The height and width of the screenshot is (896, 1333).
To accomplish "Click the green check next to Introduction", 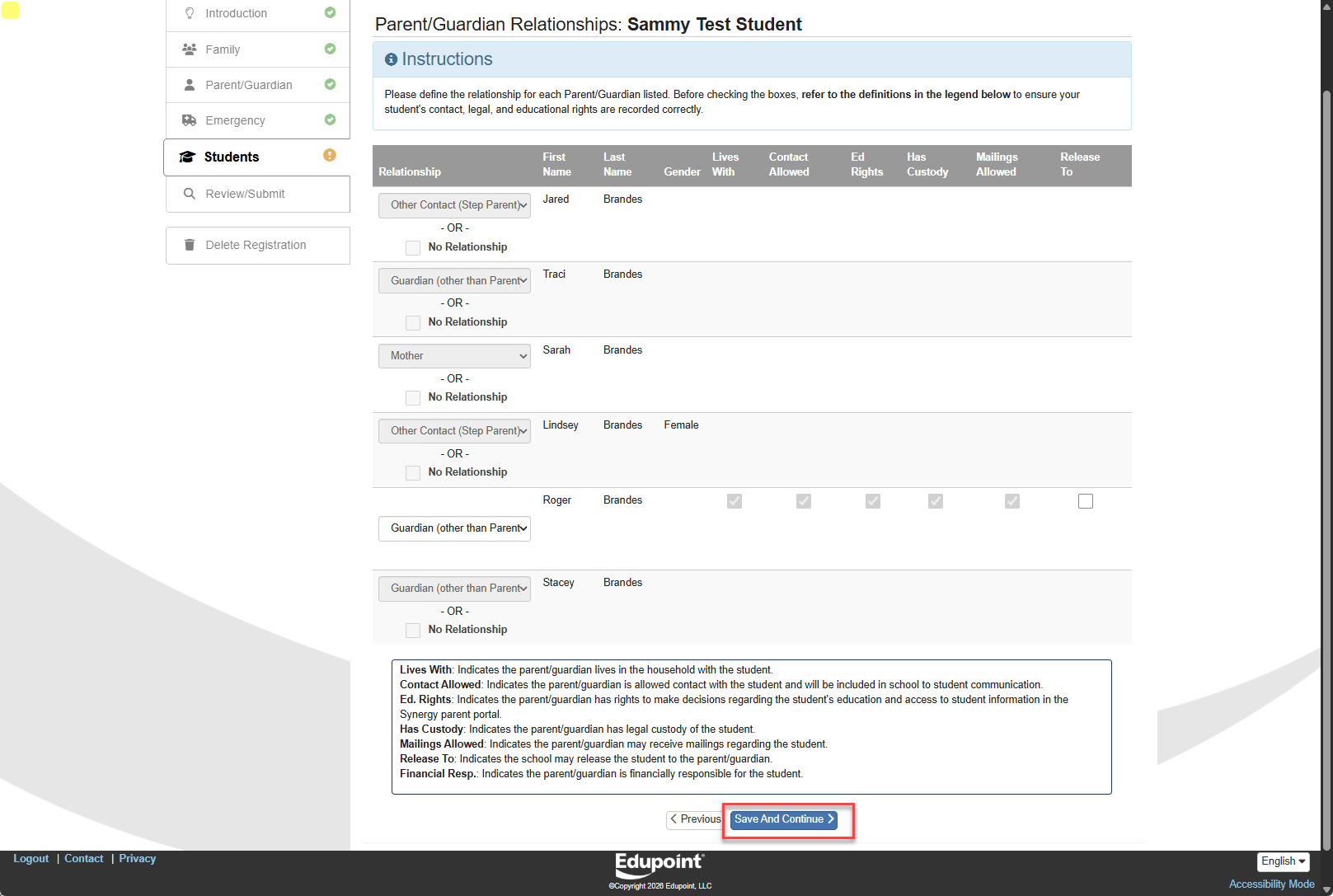I will tap(330, 12).
